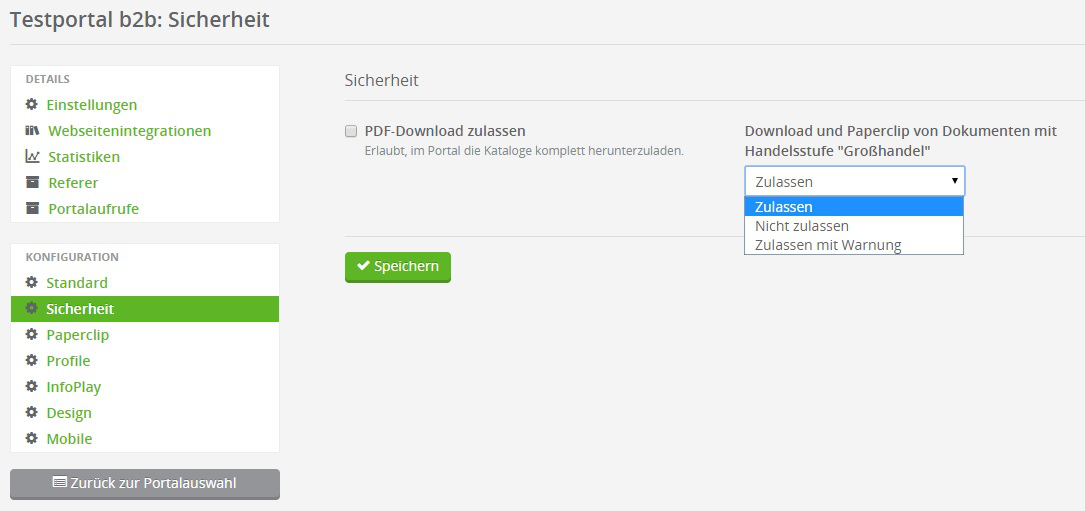Select the highlighted "Zulassen" option
The height and width of the screenshot is (511, 1085).
[784, 207]
